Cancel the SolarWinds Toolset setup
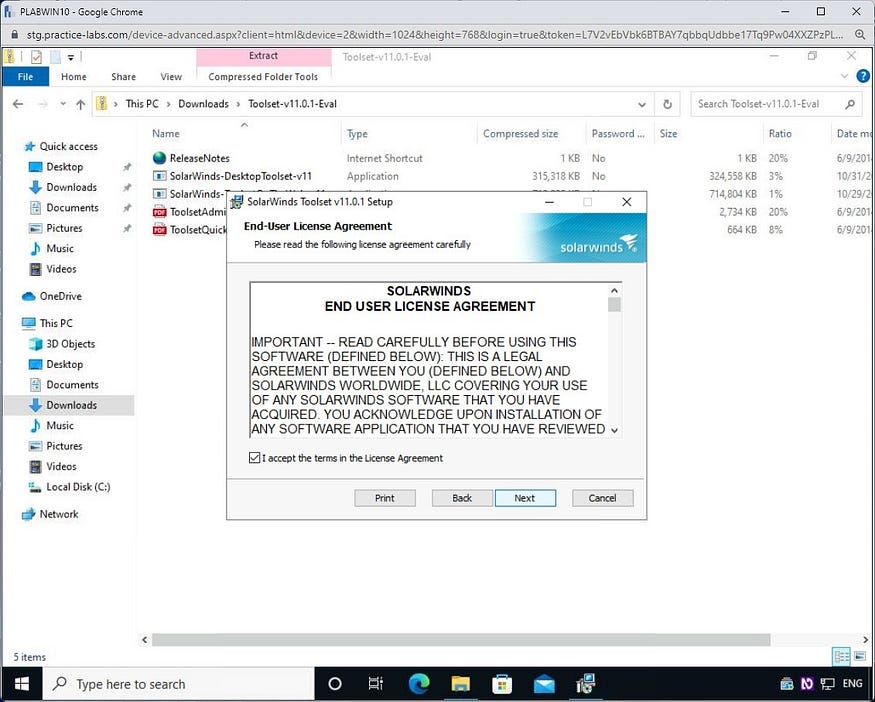The image size is (875, 702). point(603,498)
